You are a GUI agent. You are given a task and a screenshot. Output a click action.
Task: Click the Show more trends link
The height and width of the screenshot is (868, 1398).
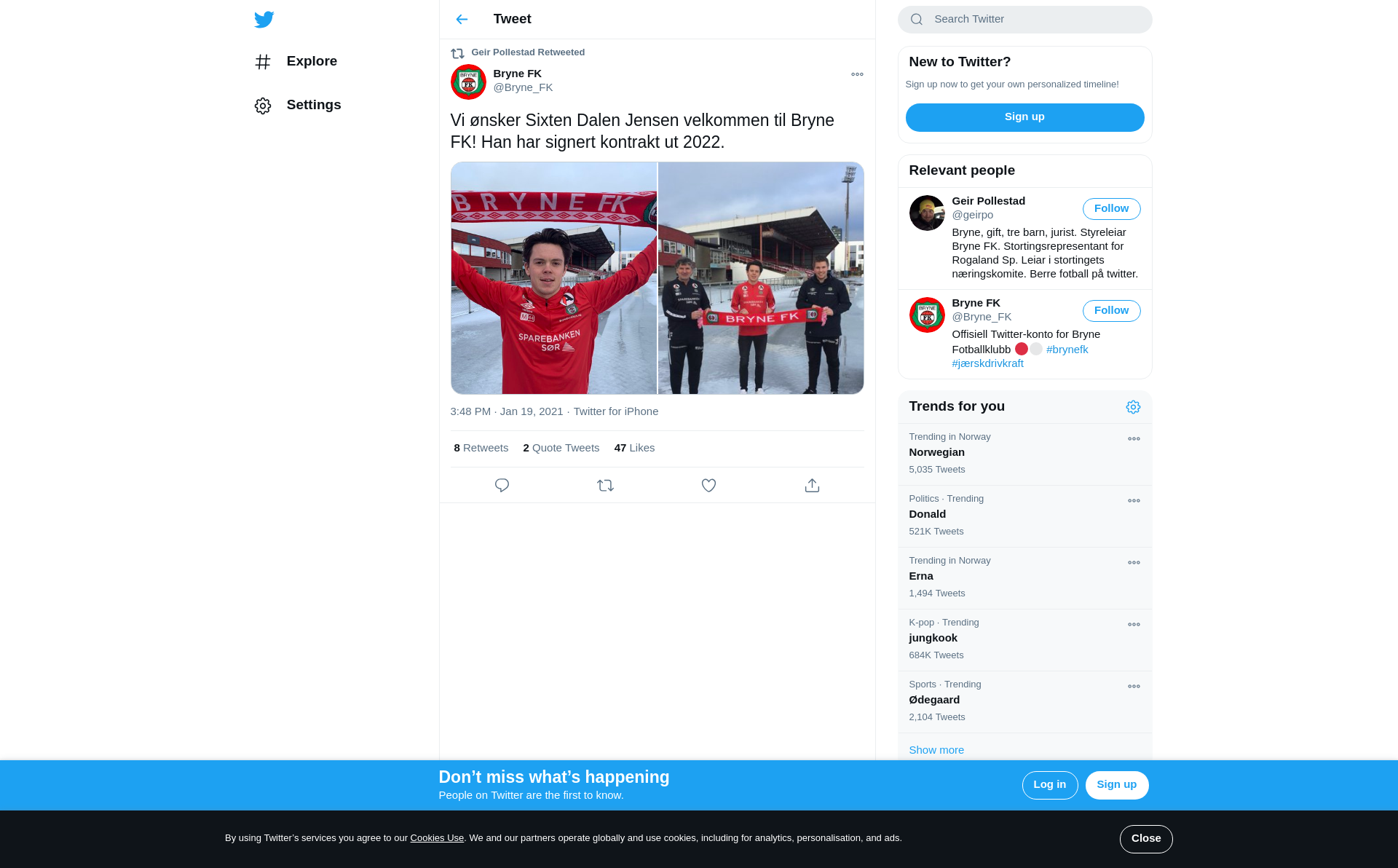point(936,750)
